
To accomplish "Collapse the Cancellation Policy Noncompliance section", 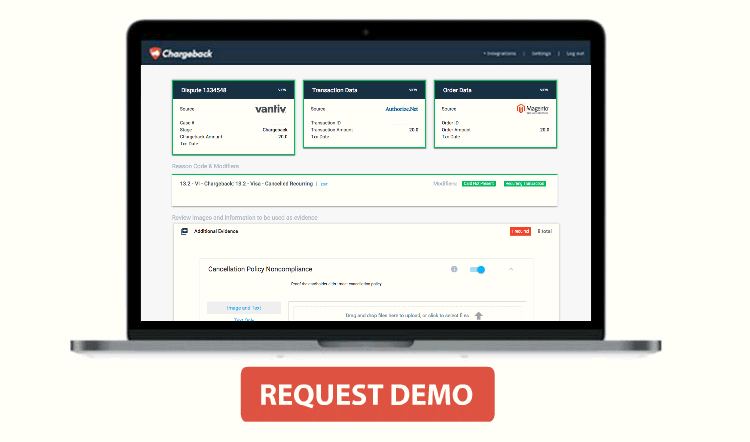I will coord(511,269).
